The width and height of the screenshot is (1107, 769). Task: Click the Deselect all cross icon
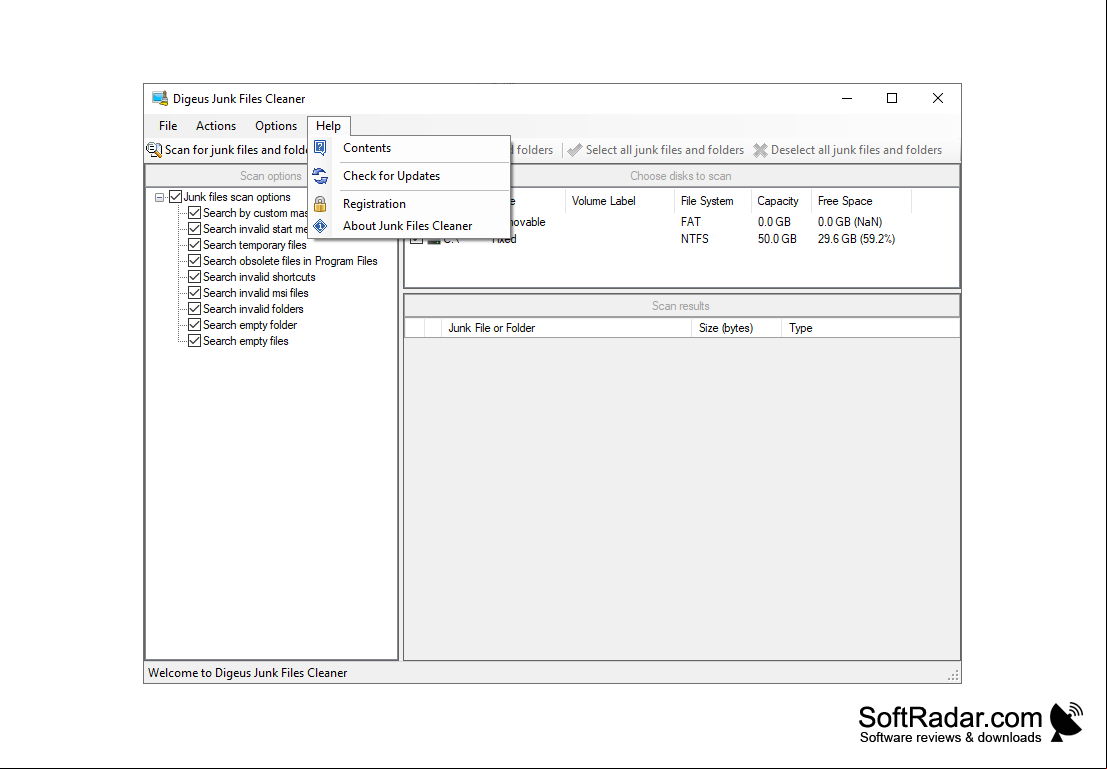point(760,150)
